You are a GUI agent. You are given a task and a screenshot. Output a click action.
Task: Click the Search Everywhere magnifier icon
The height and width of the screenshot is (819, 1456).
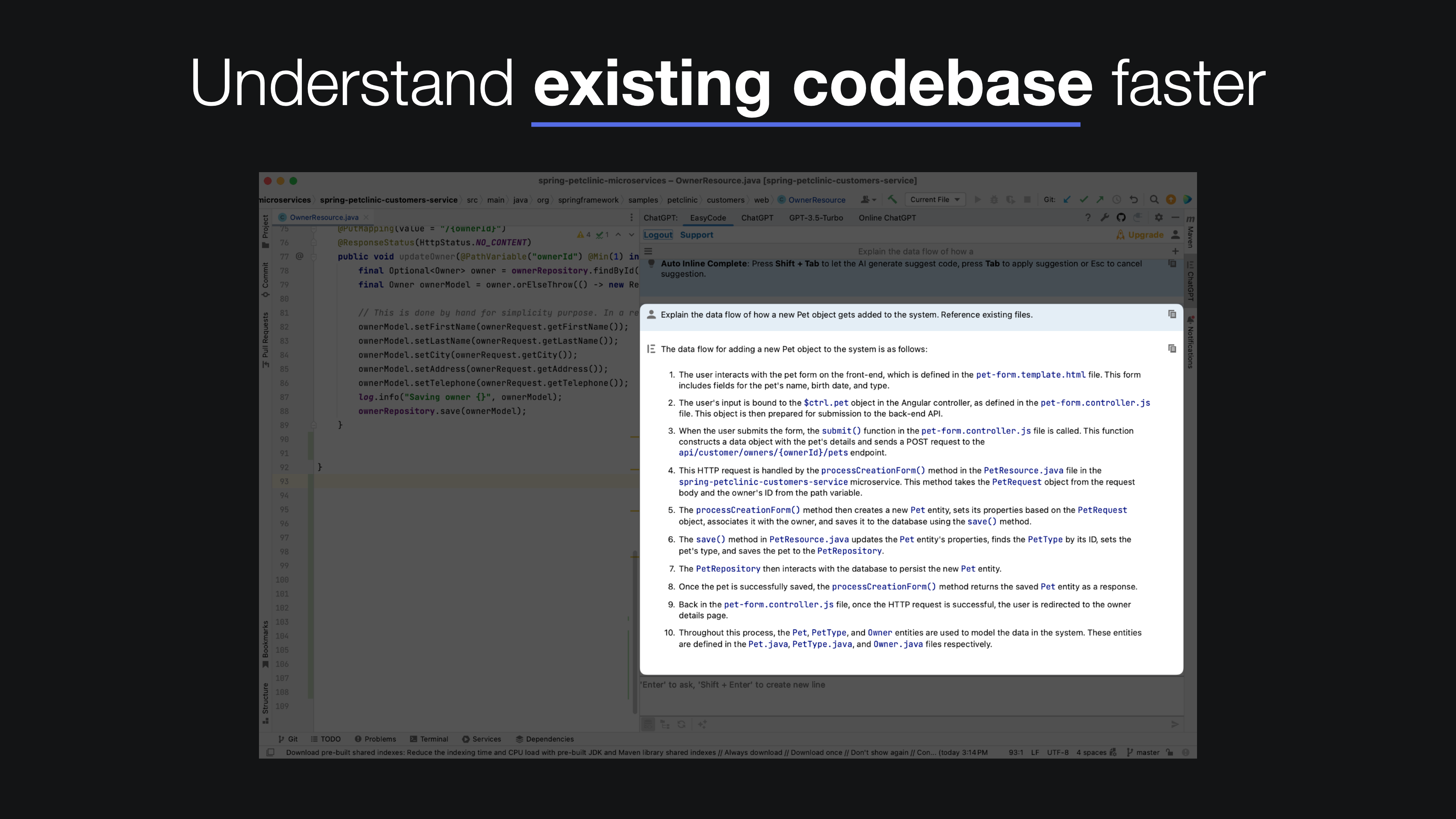coord(1154,199)
